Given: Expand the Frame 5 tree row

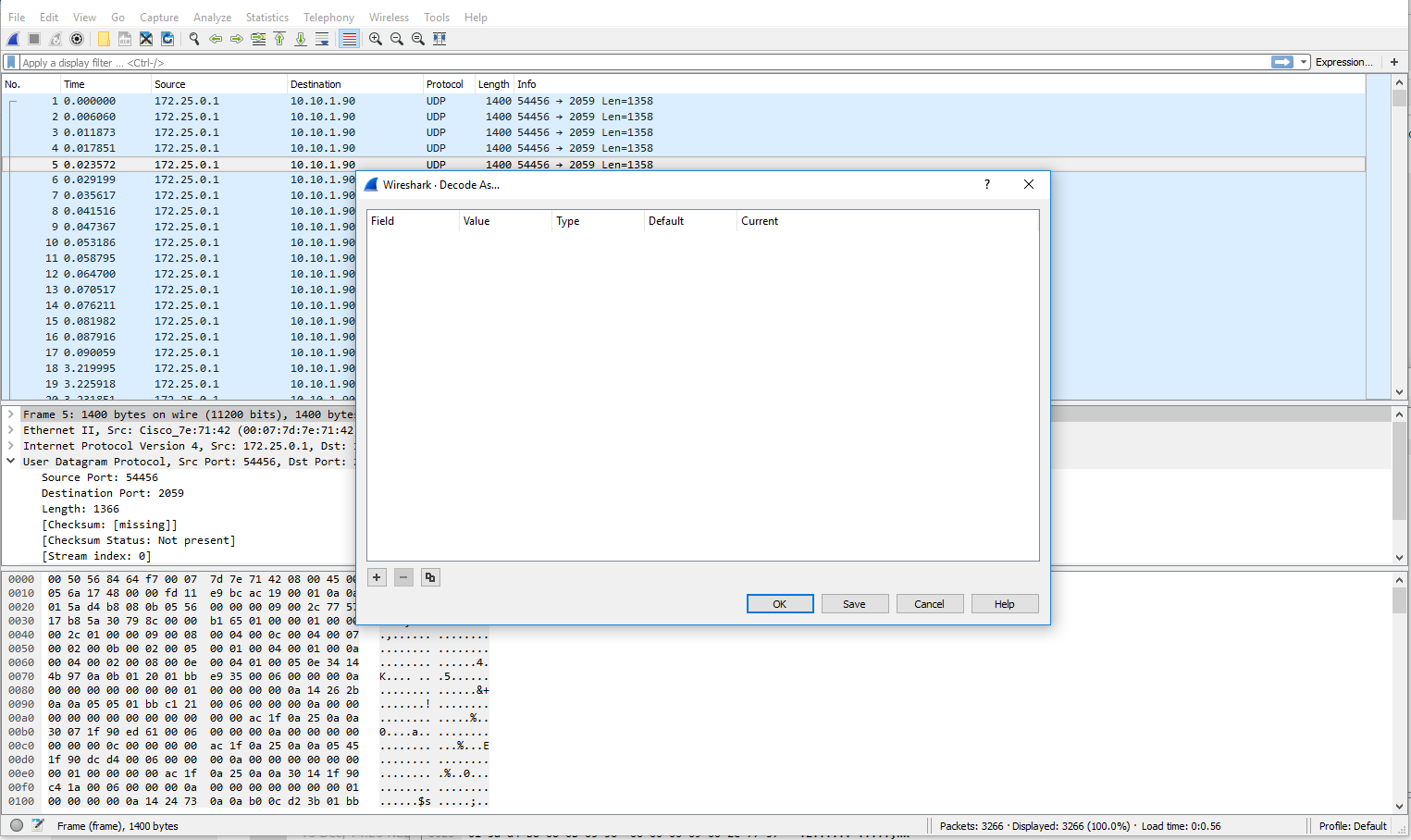Looking at the screenshot, I should [11, 414].
